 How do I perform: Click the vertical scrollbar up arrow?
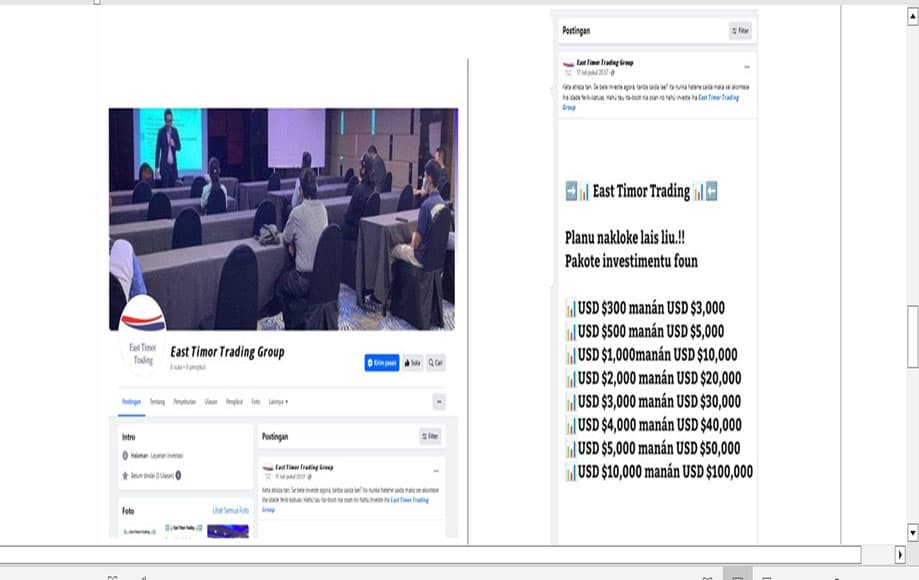pos(913,17)
